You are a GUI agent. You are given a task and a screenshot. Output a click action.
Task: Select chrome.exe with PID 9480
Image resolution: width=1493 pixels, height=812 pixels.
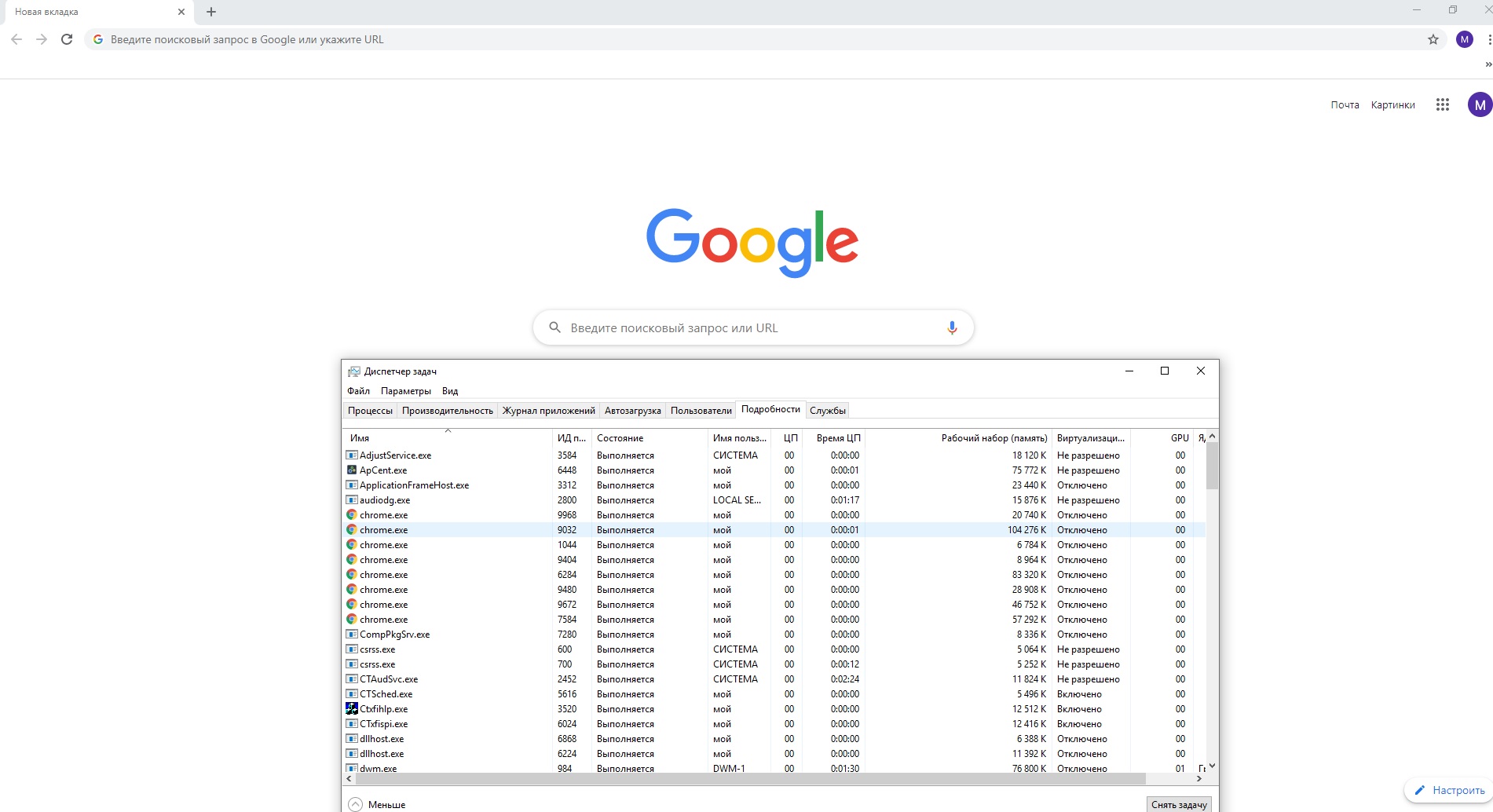click(774, 590)
